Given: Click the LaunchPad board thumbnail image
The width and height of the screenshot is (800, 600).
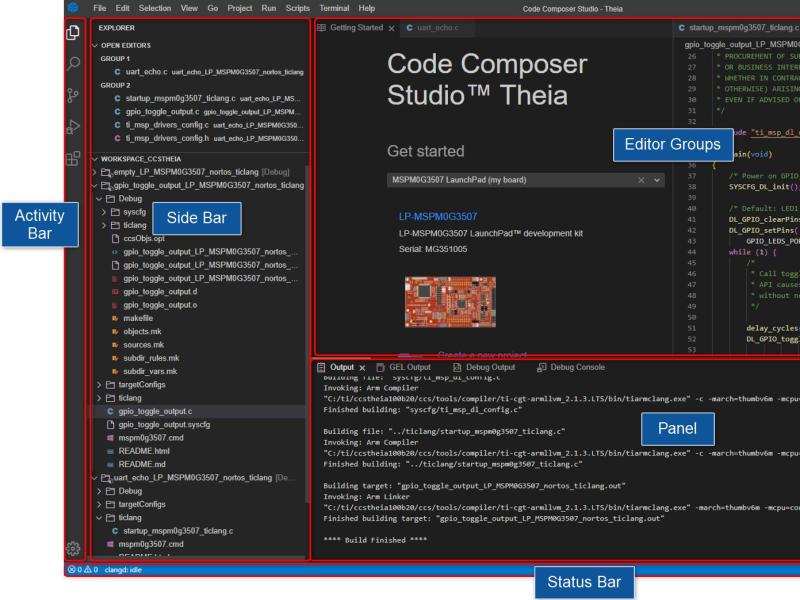Looking at the screenshot, I should tap(450, 302).
